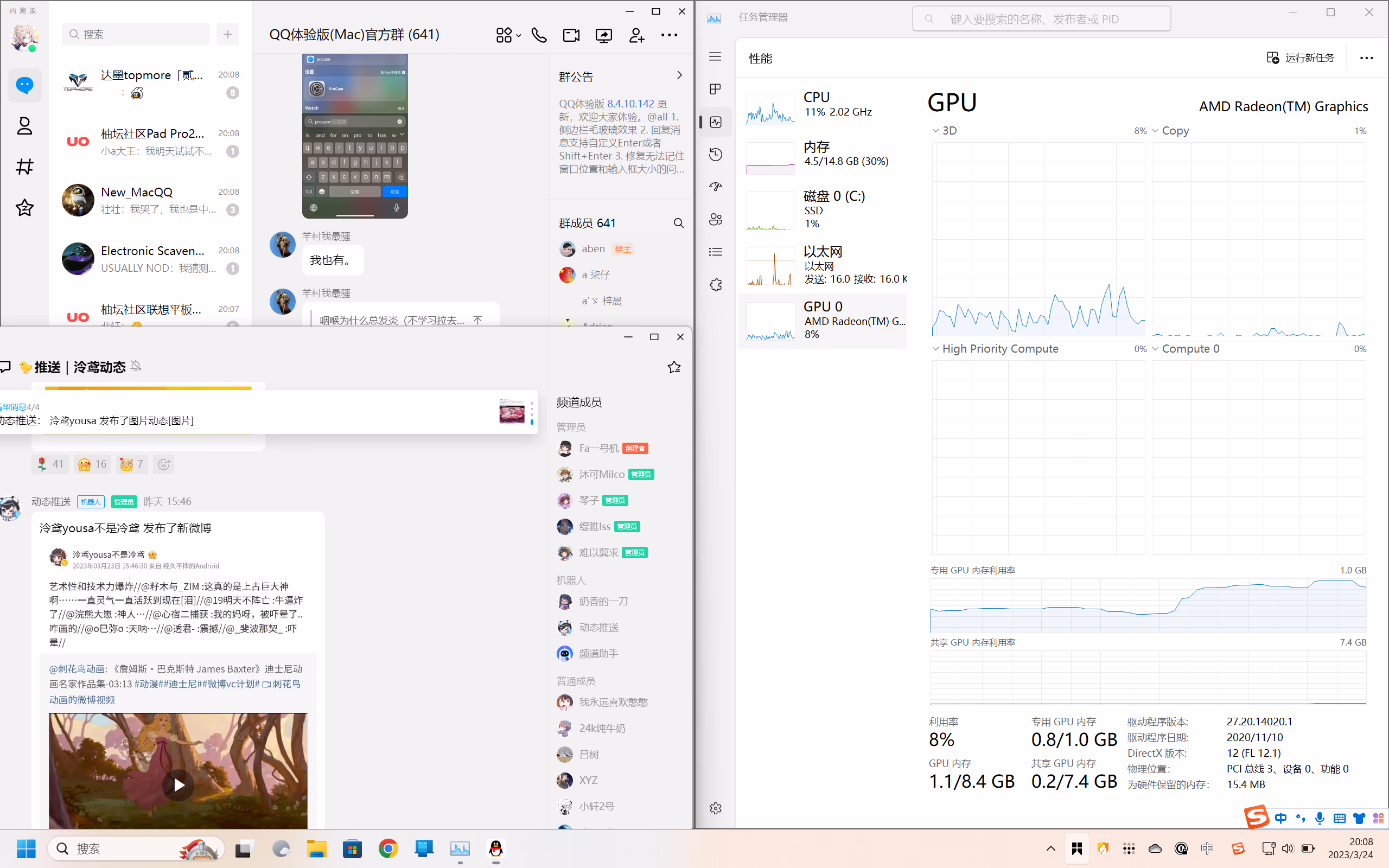This screenshot has width=1389, height=868.
Task: Open the QQ contacts sidebar tab
Action: 24,126
